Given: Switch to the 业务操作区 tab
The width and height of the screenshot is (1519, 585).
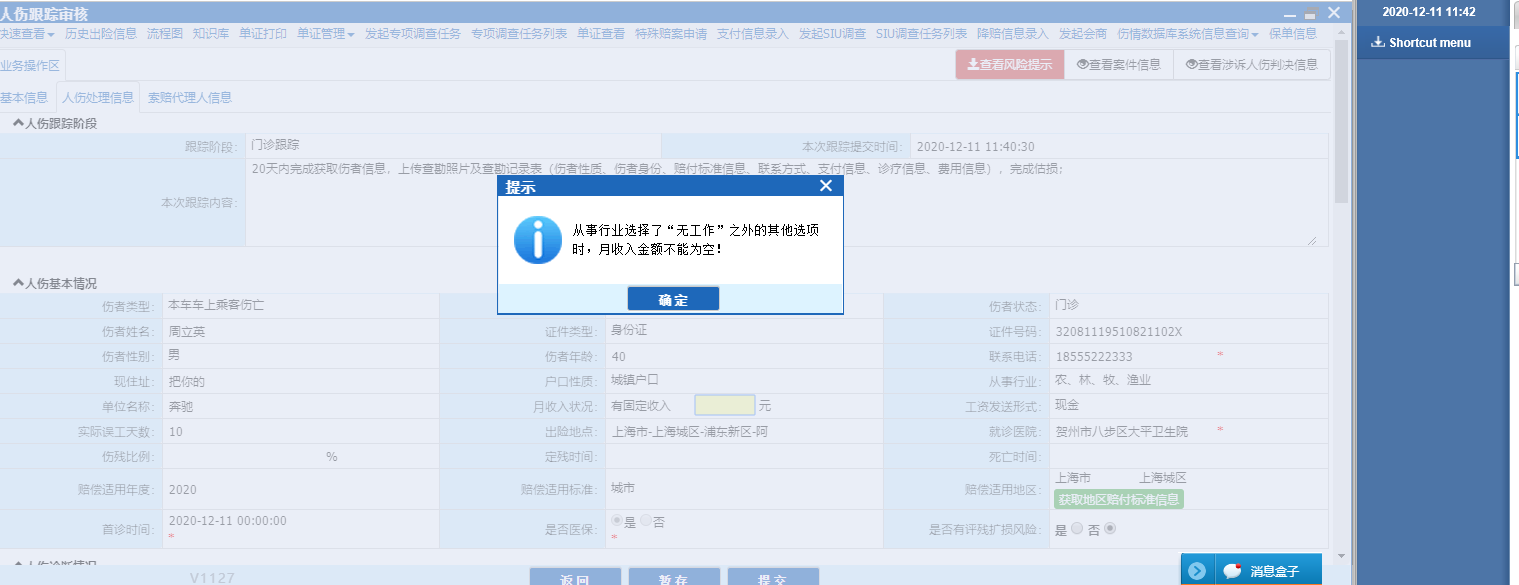Looking at the screenshot, I should tap(30, 65).
